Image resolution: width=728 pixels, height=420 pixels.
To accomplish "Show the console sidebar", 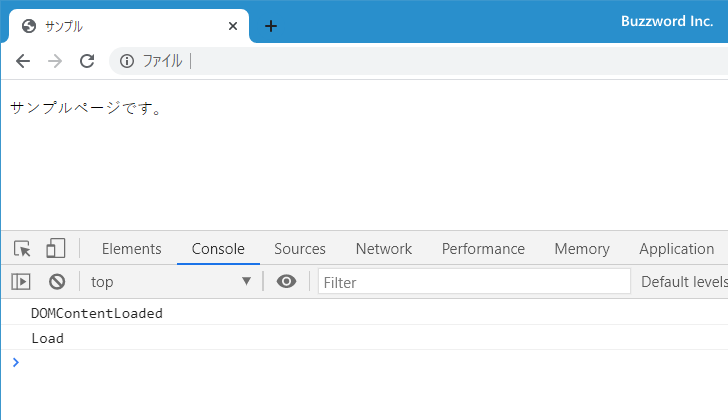I will (21, 282).
